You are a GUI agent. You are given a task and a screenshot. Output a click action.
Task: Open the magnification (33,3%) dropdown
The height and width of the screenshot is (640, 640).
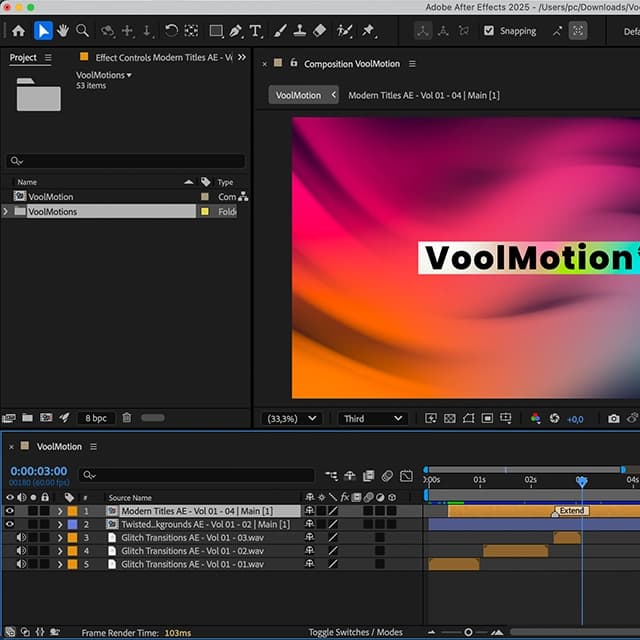pos(291,418)
